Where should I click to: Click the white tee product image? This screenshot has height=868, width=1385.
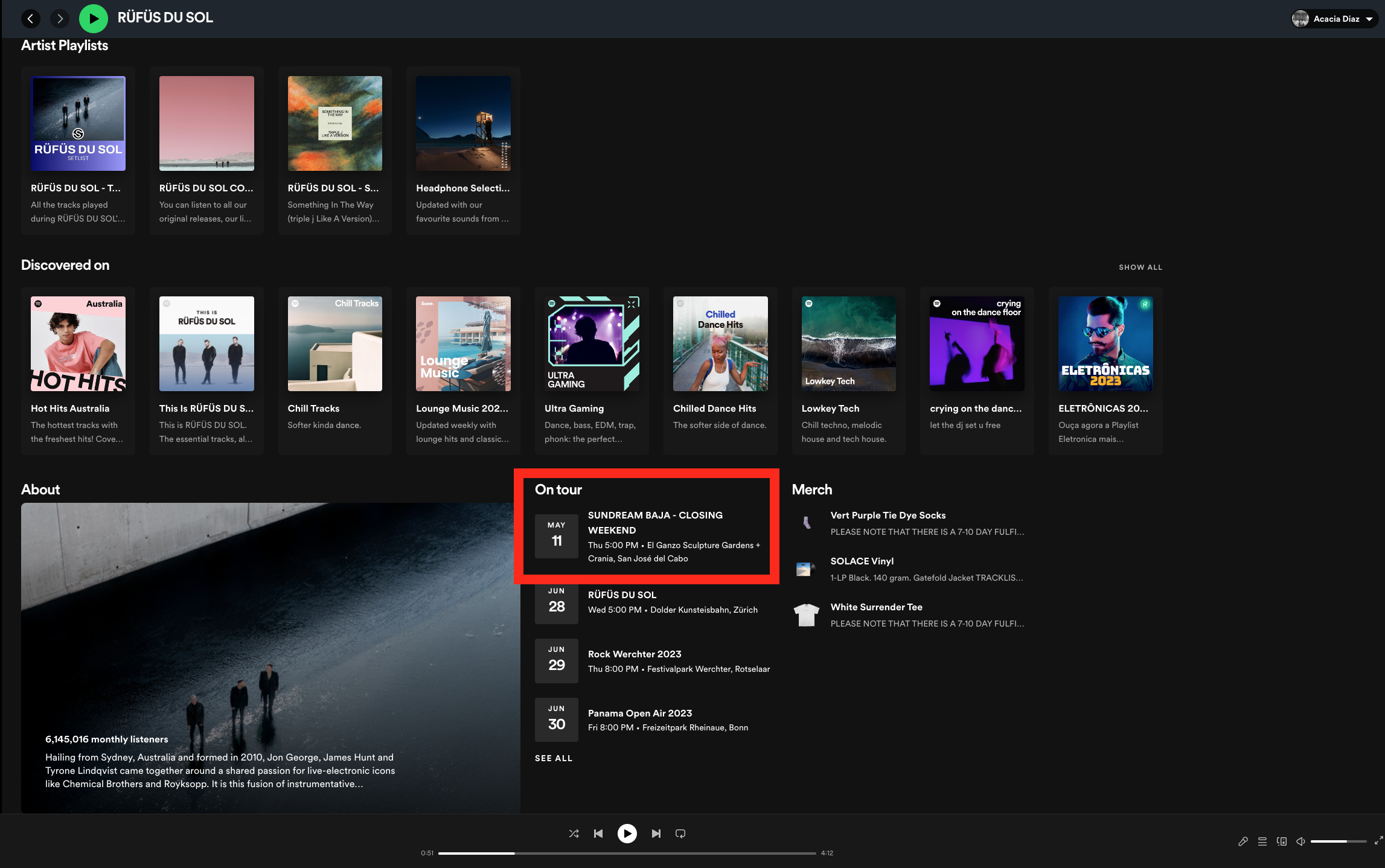pos(806,615)
